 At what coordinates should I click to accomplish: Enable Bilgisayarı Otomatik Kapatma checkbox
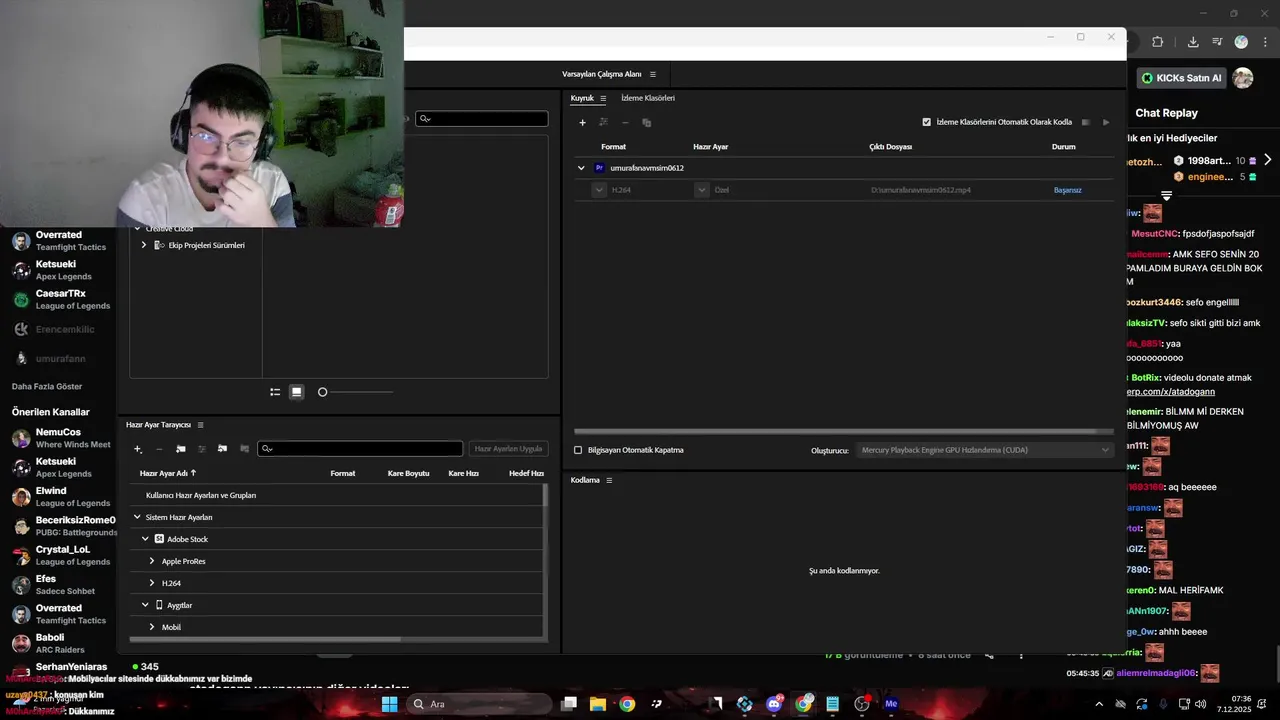point(578,450)
